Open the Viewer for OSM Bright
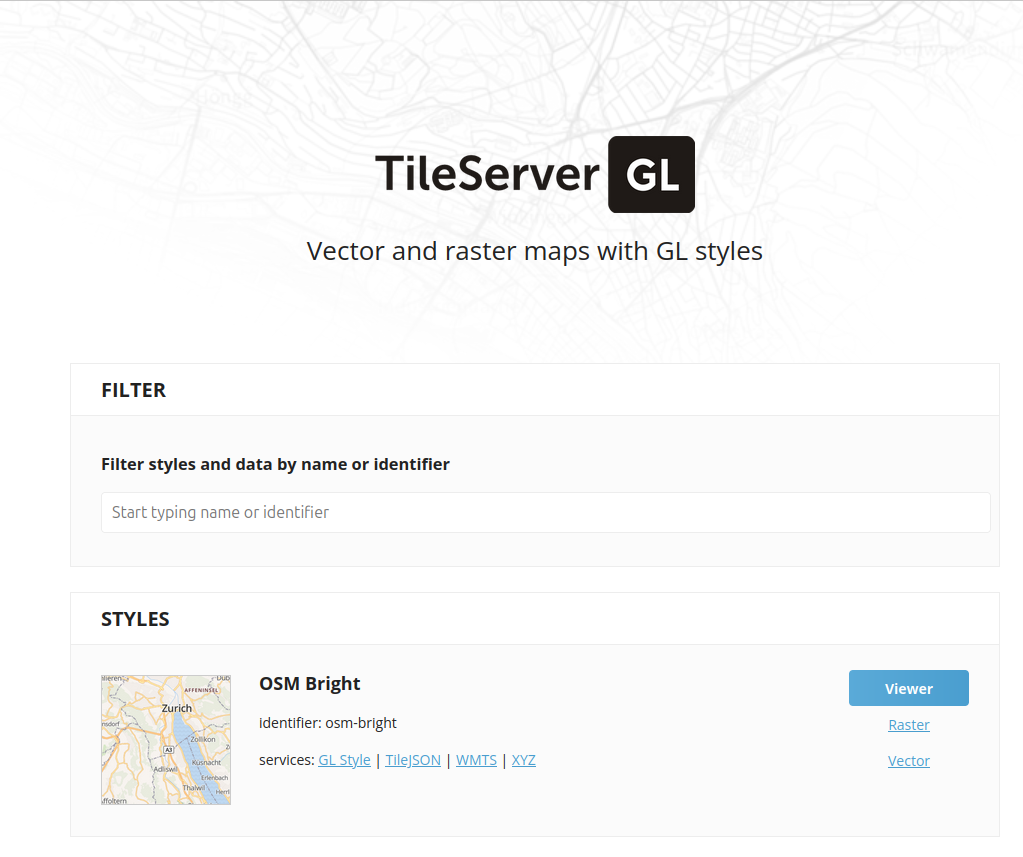 pyautogui.click(x=908, y=688)
